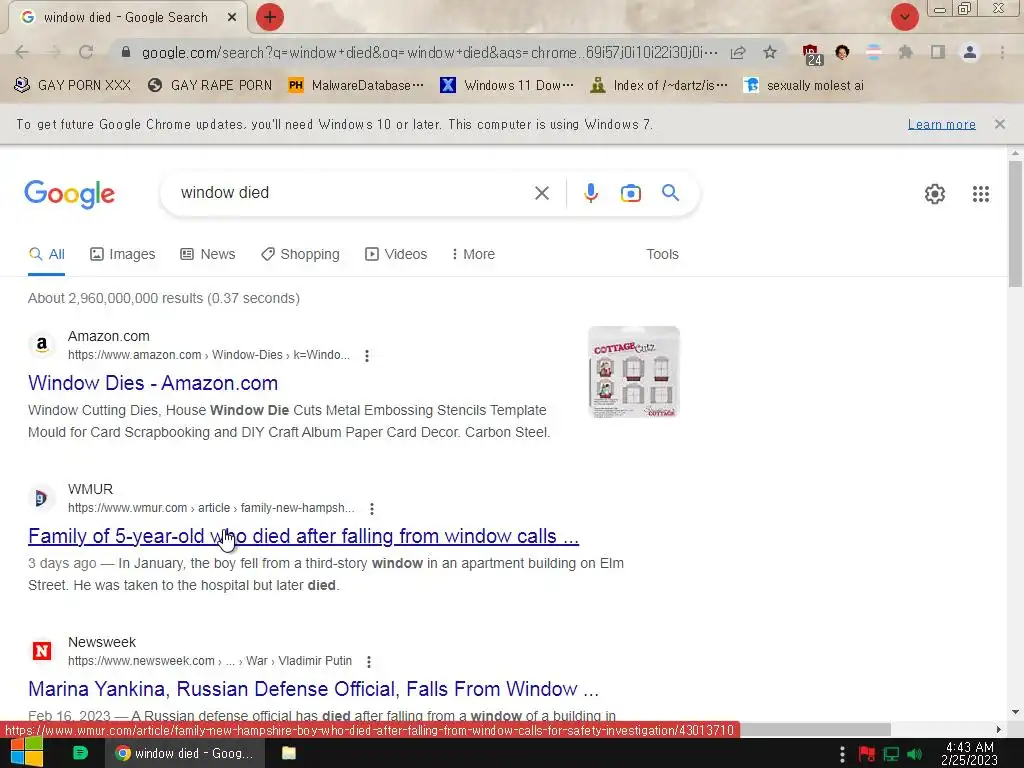This screenshot has height=768, width=1024.
Task: Open the Windows 11 Dow… bookmark
Action: (507, 86)
